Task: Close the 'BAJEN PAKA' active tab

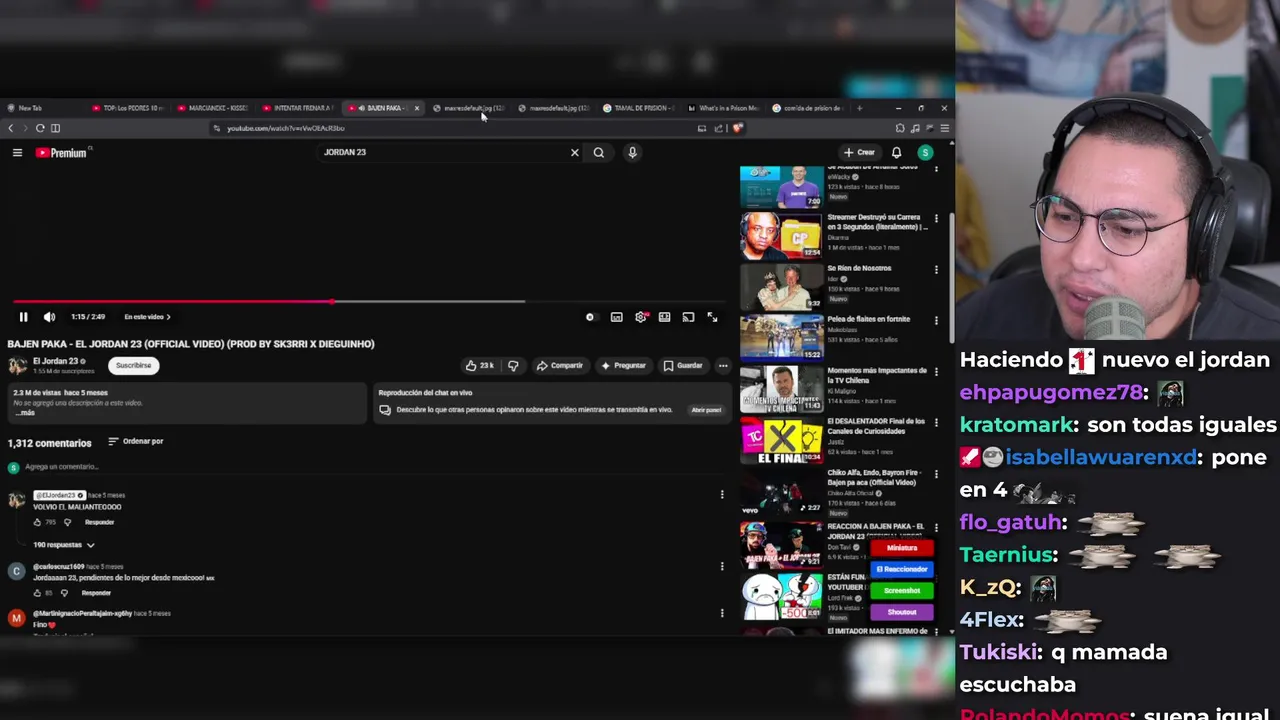Action: coord(417,108)
